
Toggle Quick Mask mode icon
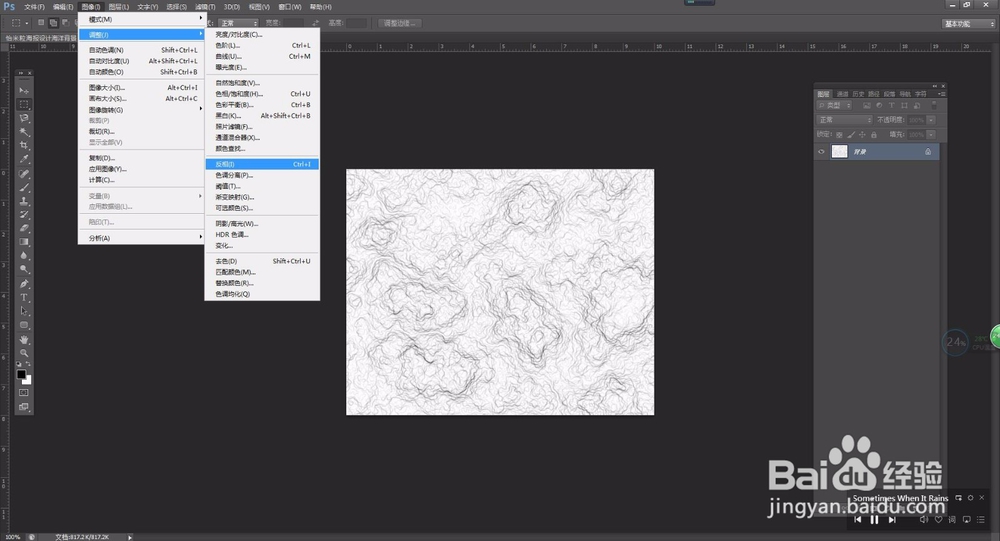[24, 392]
